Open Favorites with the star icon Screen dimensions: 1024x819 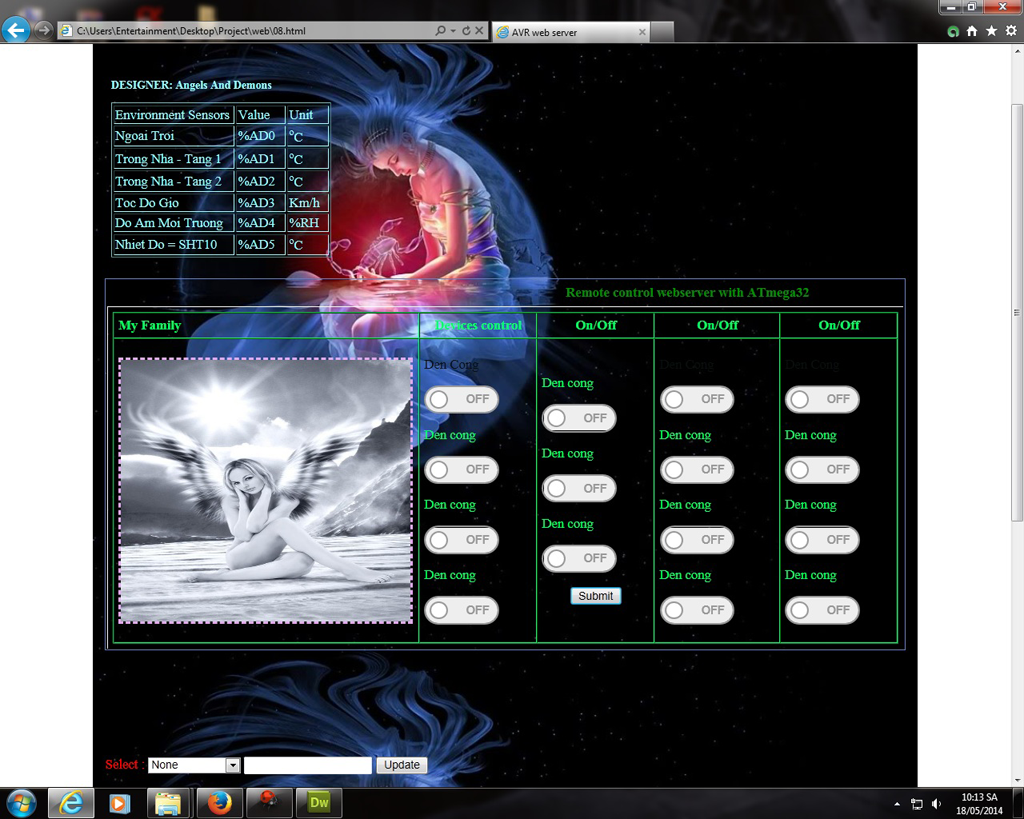coord(991,31)
